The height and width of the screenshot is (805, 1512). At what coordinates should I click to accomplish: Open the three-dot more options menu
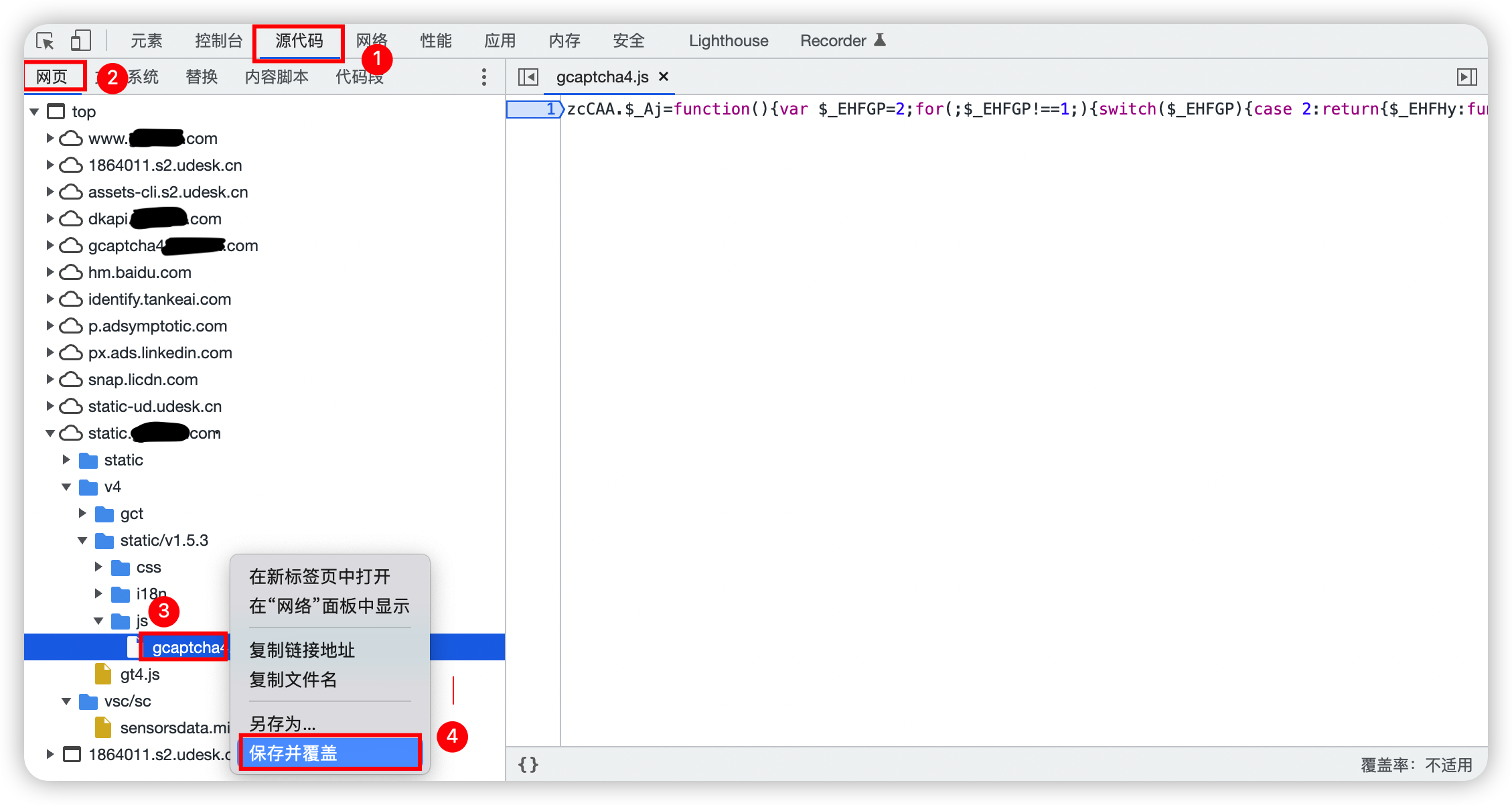pos(483,77)
